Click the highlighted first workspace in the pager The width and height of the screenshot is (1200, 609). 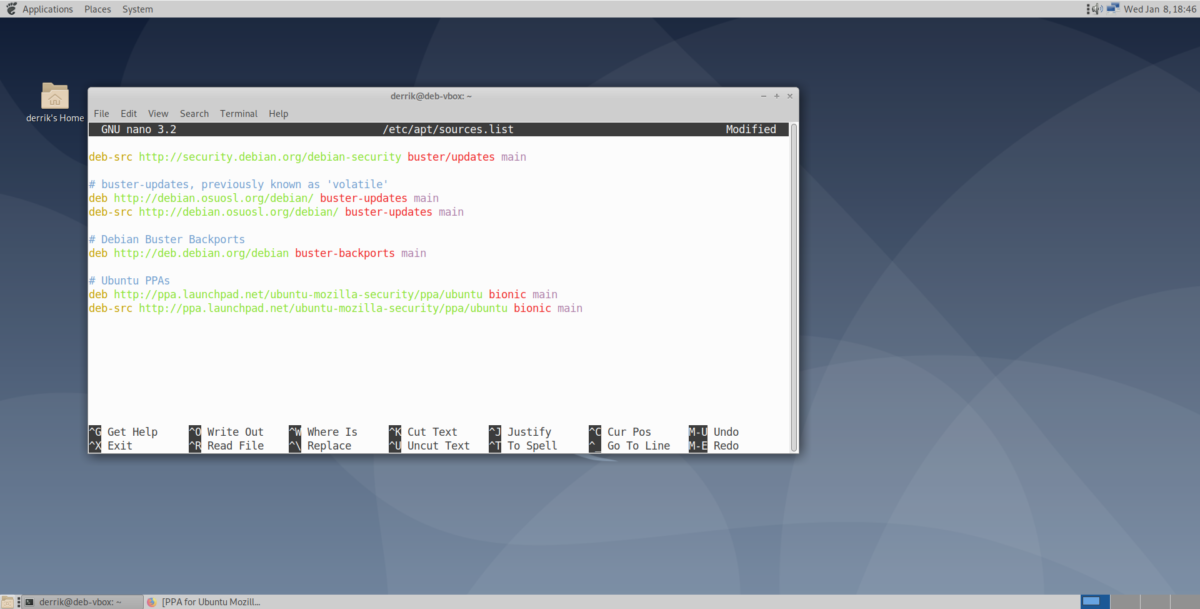coord(1095,600)
